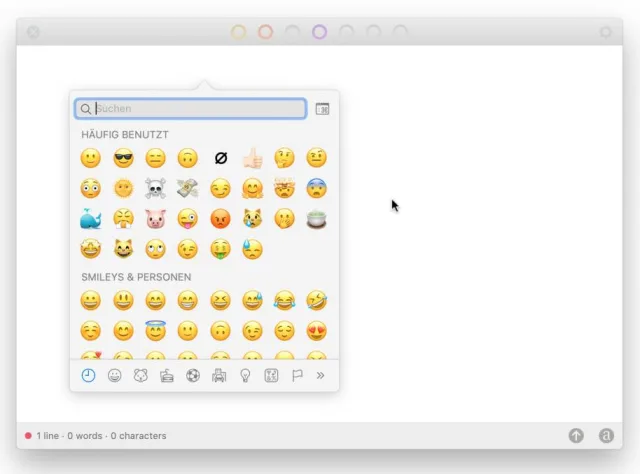Open the soccer ball Activity tab
Image resolution: width=640 pixels, height=474 pixels.
point(193,375)
